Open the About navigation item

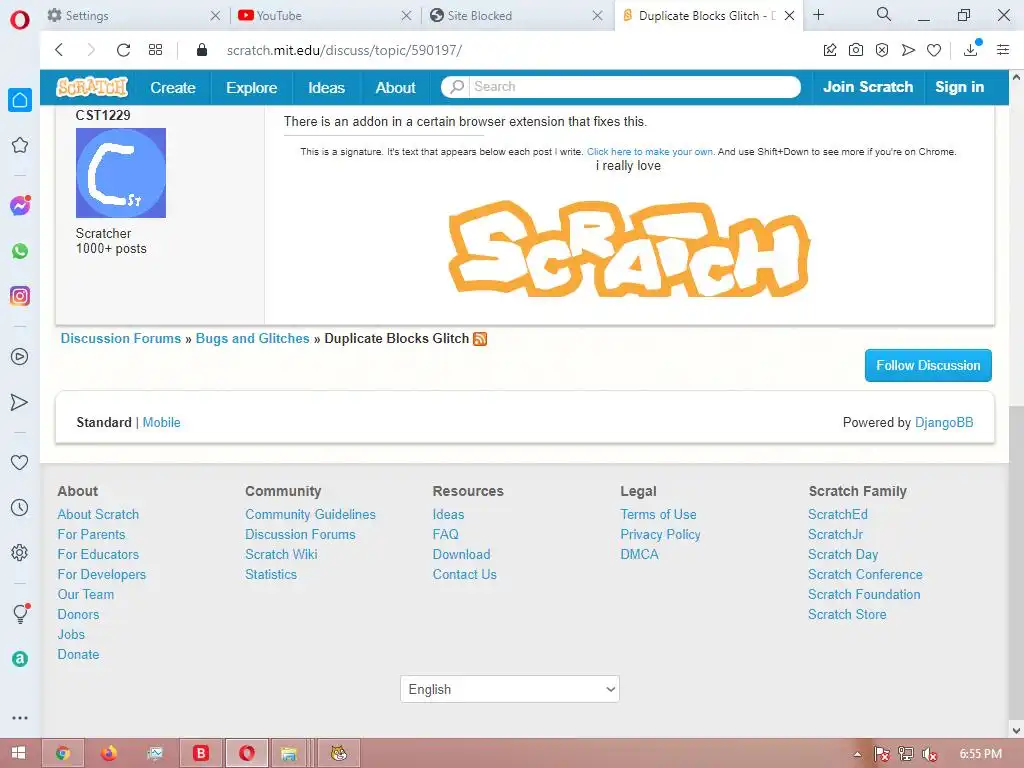(395, 88)
